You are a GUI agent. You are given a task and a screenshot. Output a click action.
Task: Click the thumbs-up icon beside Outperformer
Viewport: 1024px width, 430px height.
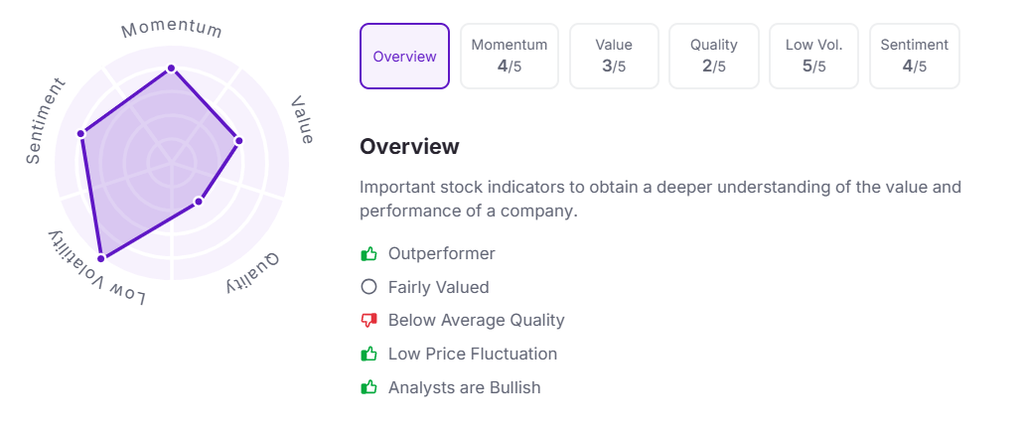pyautogui.click(x=369, y=254)
